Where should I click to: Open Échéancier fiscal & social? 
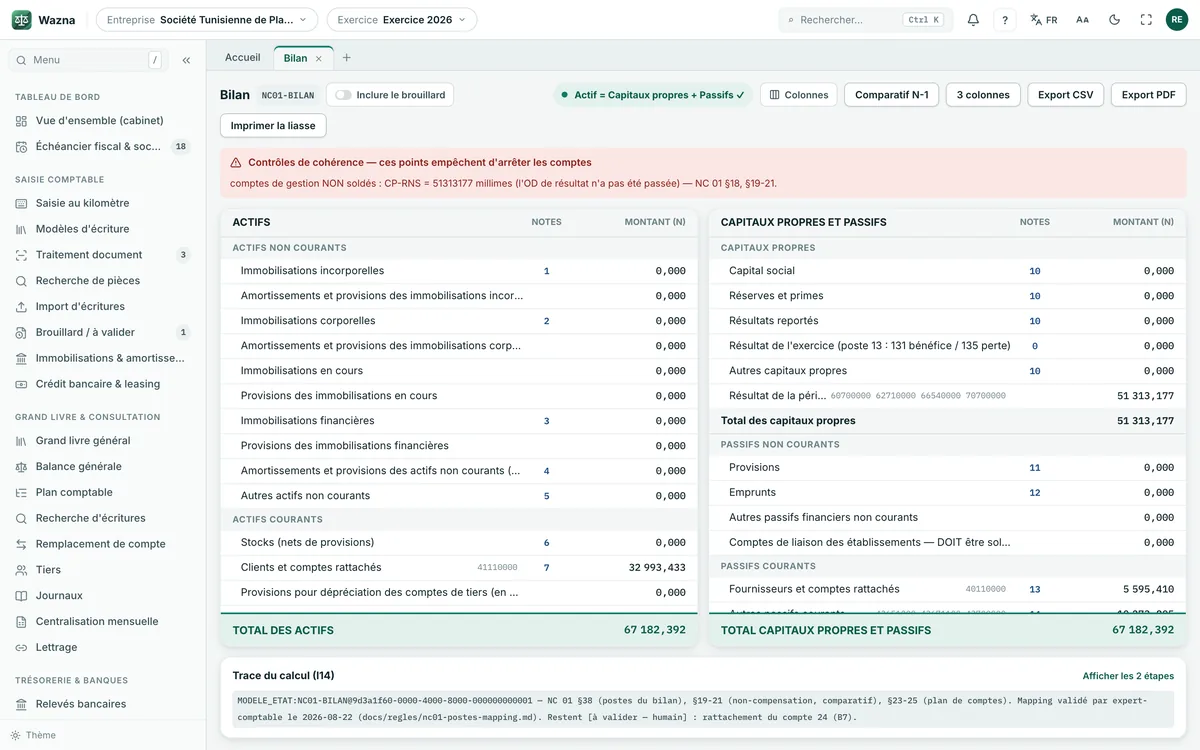click(103, 147)
